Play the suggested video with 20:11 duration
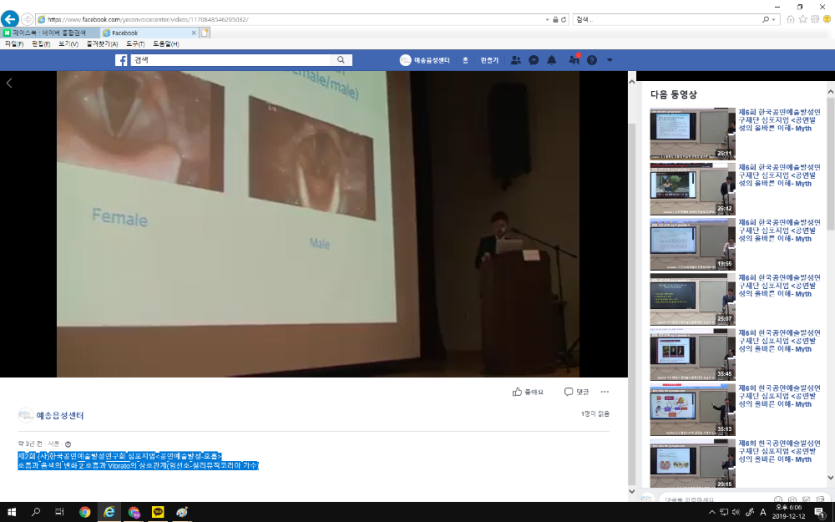 pos(691,133)
